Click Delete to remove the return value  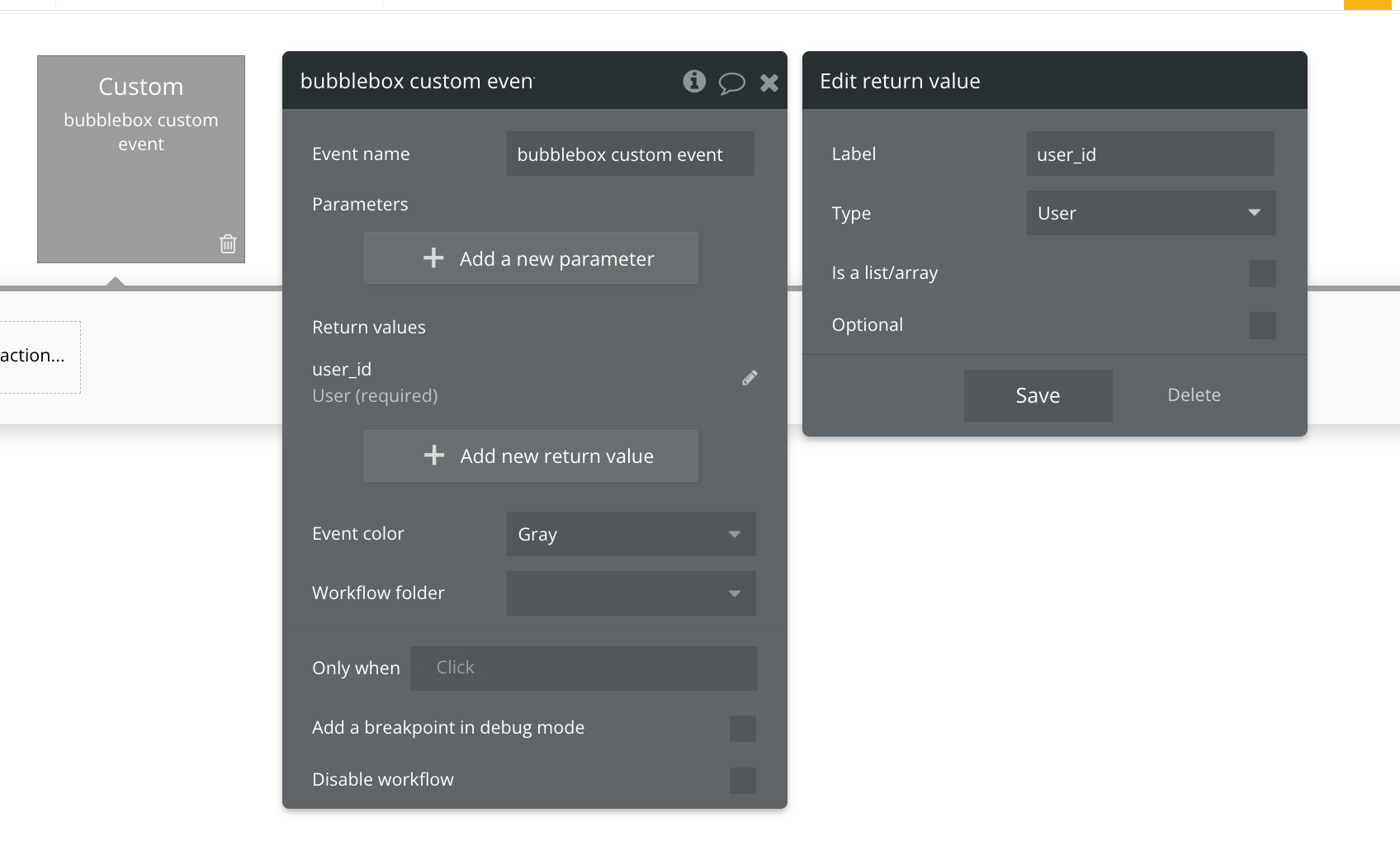pos(1194,395)
